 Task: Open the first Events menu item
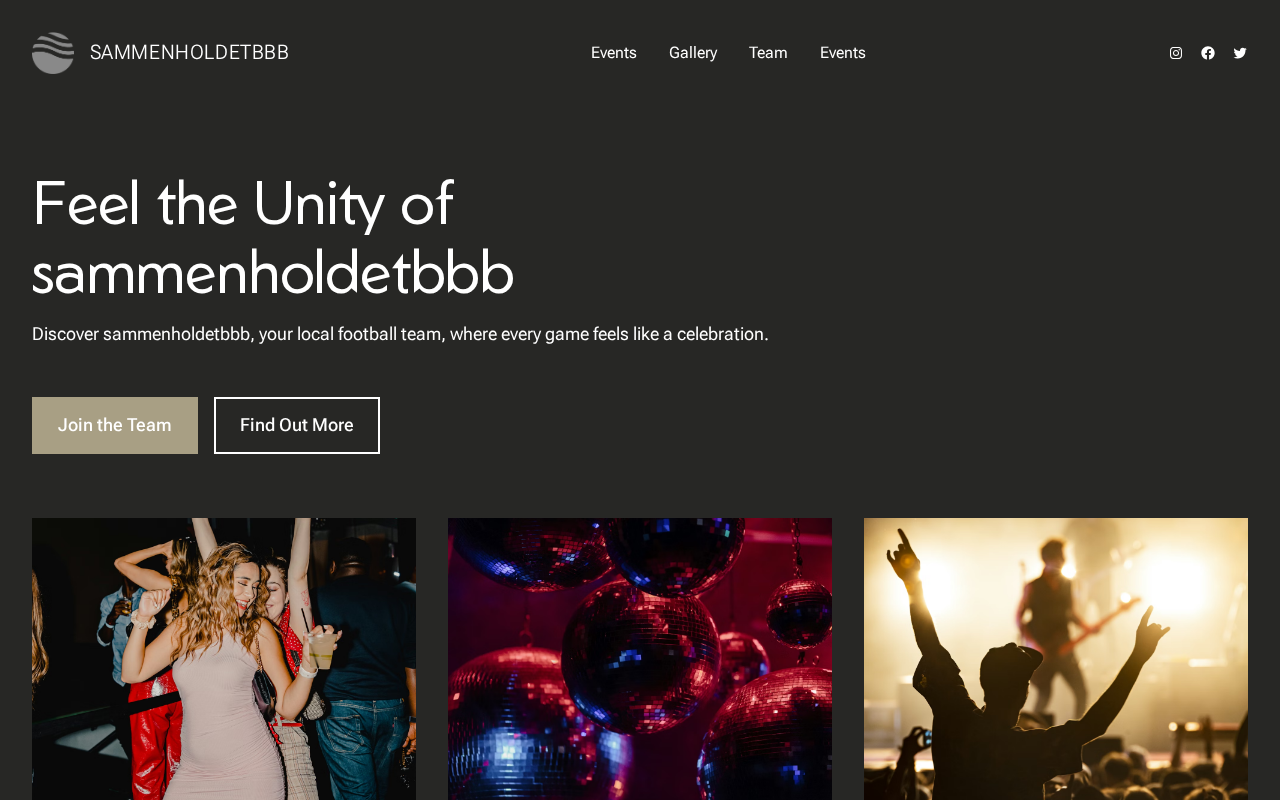click(614, 53)
